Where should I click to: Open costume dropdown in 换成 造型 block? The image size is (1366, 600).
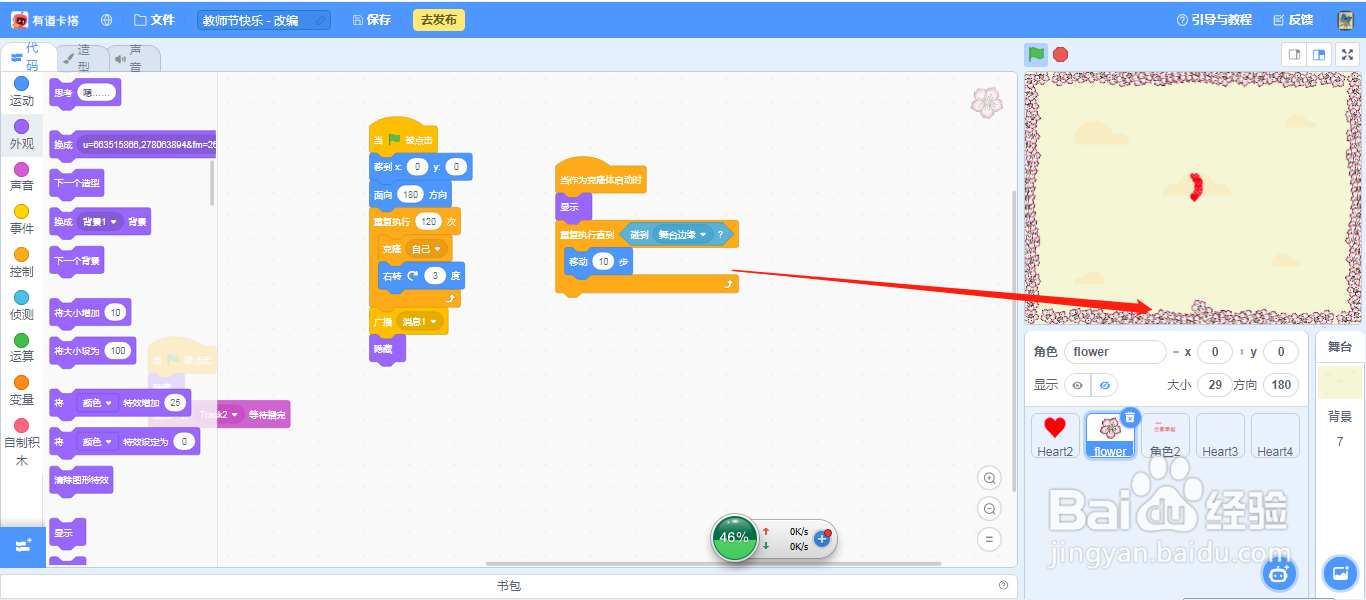point(147,145)
